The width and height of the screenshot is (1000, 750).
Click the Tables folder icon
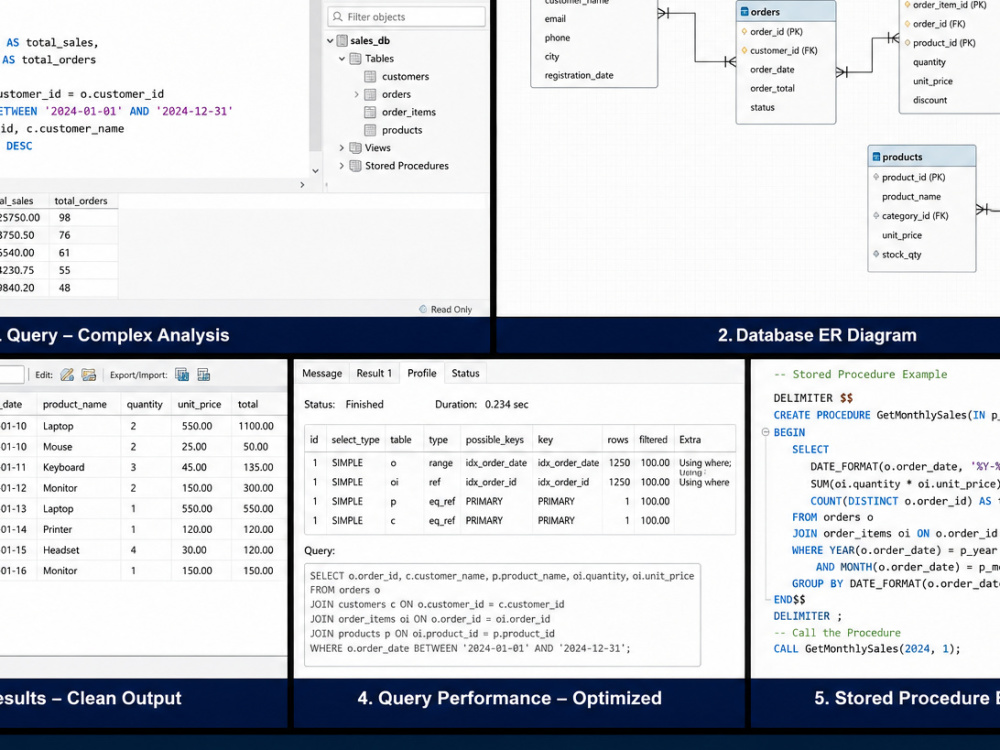356,59
